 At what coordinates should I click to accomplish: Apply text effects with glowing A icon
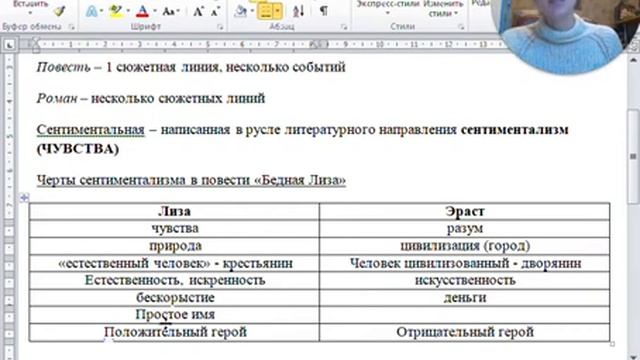(91, 11)
